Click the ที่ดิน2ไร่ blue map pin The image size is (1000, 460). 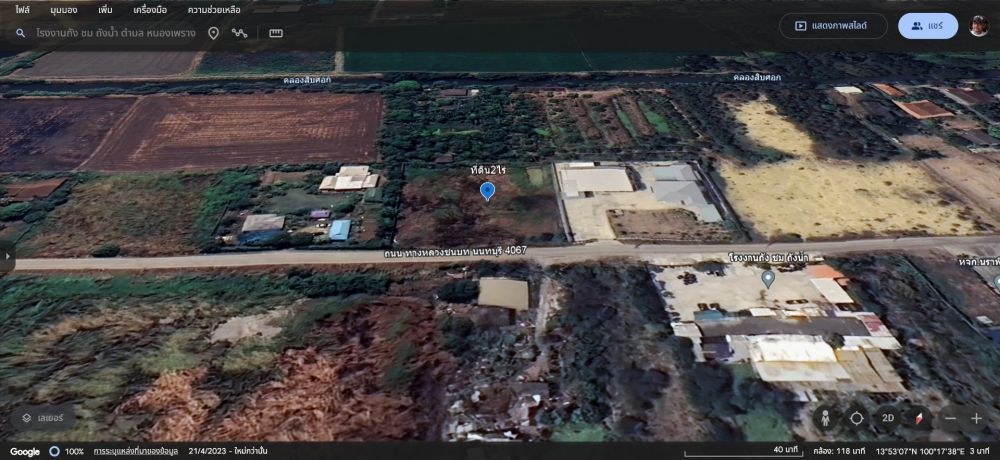(487, 191)
